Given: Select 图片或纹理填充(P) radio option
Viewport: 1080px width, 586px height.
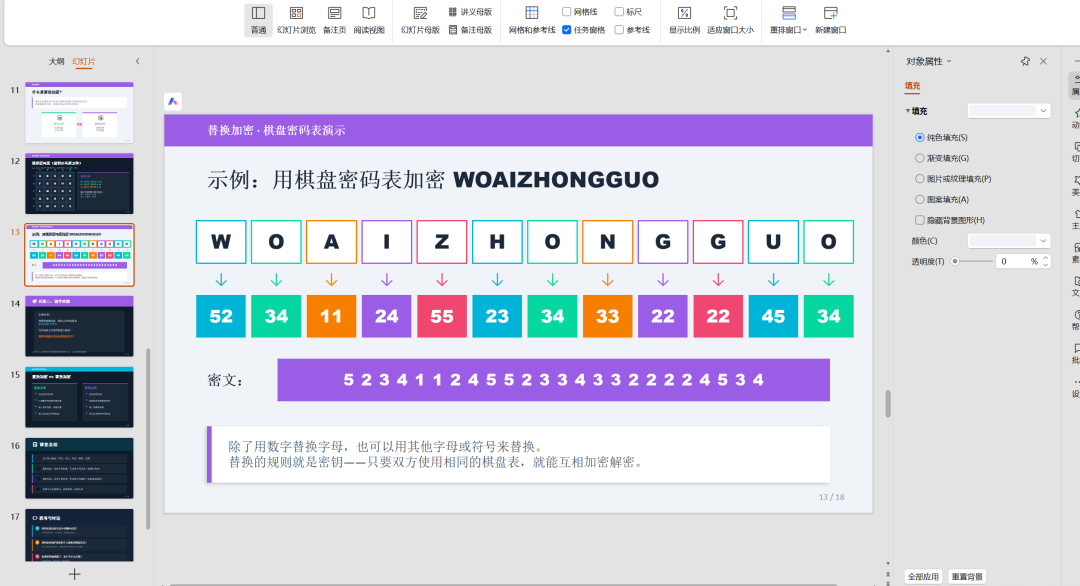Looking at the screenshot, I should tap(920, 179).
